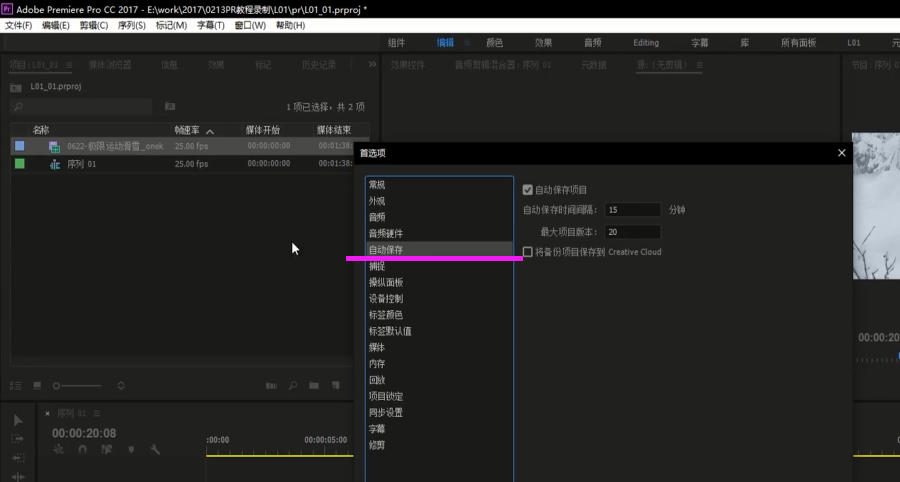900x482 pixels.
Task: Open the 剪辑(C) menu
Action: point(94,25)
